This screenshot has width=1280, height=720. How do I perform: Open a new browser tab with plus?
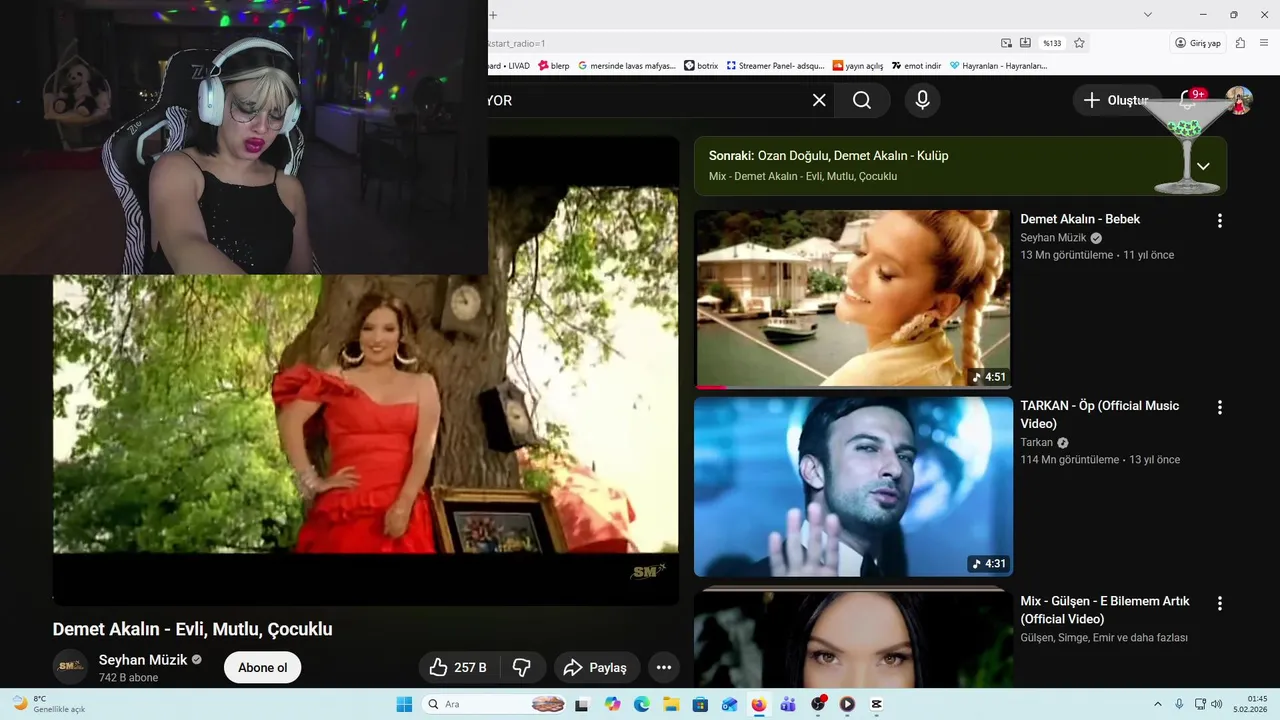[493, 15]
